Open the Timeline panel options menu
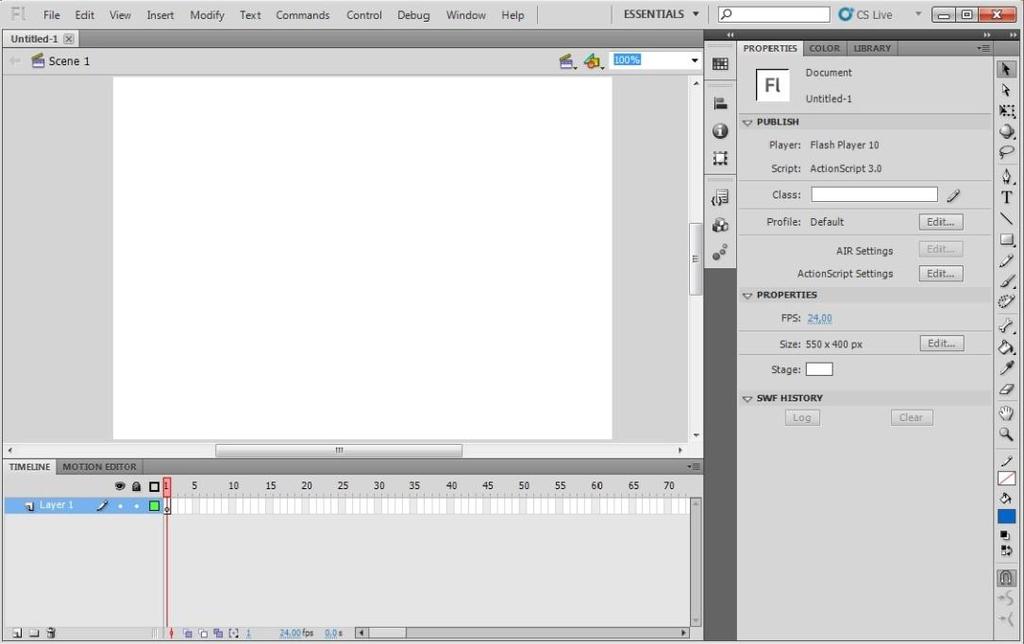Image resolution: width=1024 pixels, height=644 pixels. (694, 466)
